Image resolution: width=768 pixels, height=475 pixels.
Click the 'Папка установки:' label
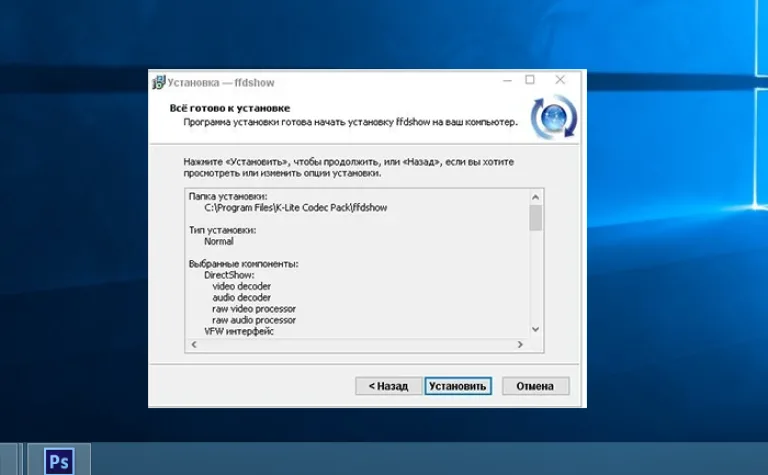click(x=228, y=196)
